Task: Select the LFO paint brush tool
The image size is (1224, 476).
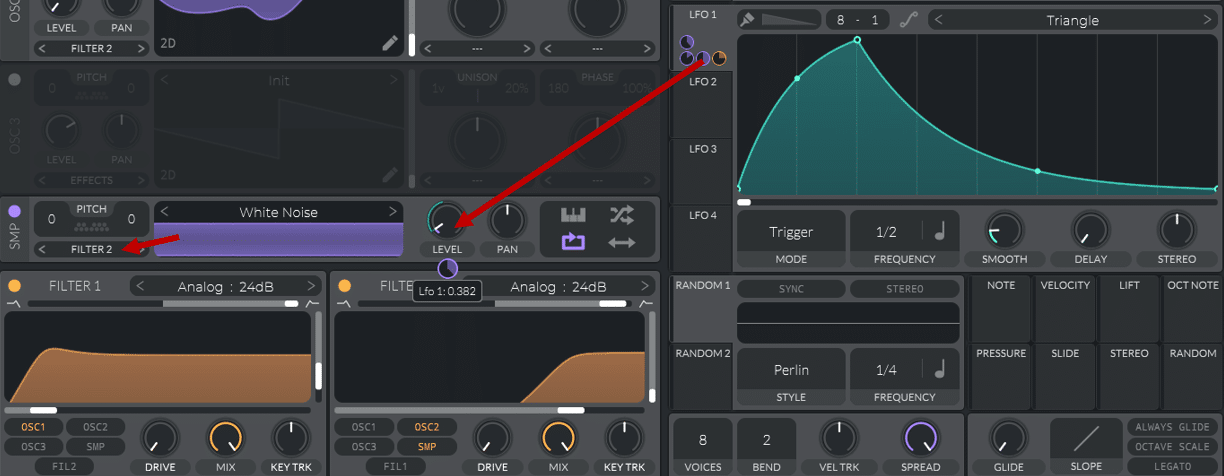Action: (x=747, y=20)
